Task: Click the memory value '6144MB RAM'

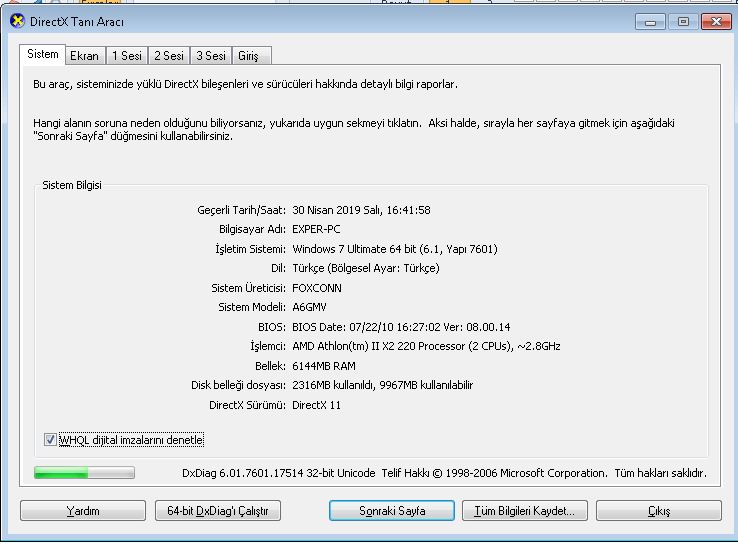Action: (x=324, y=366)
